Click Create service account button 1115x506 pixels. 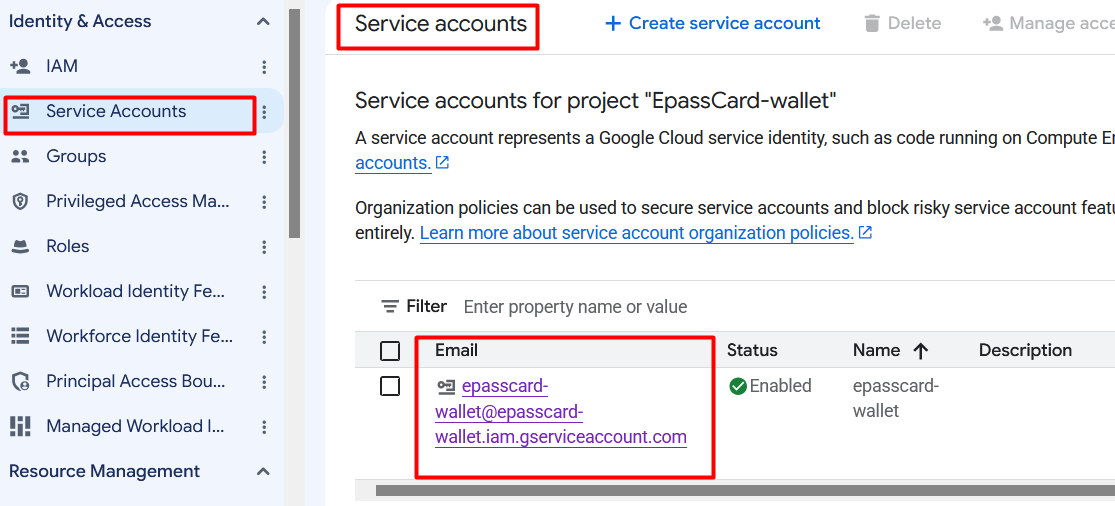[x=712, y=23]
